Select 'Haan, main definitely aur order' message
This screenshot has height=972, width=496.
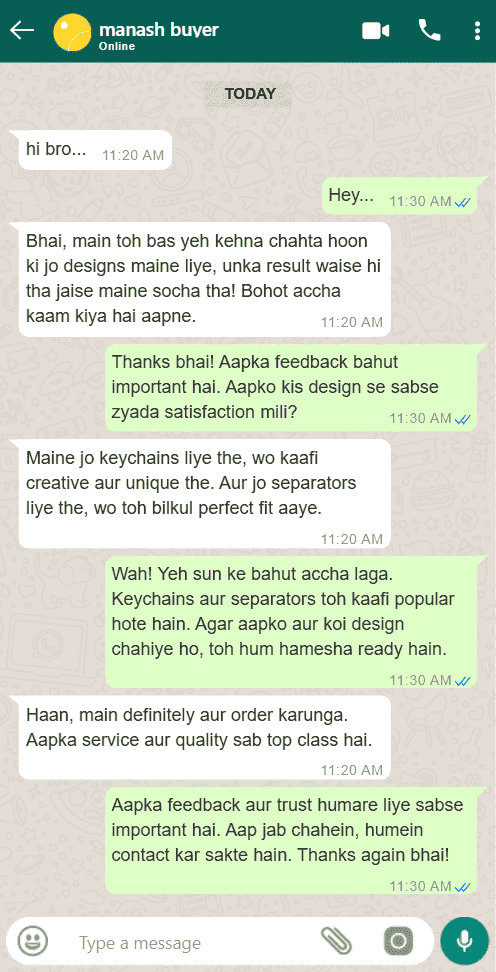(x=205, y=737)
